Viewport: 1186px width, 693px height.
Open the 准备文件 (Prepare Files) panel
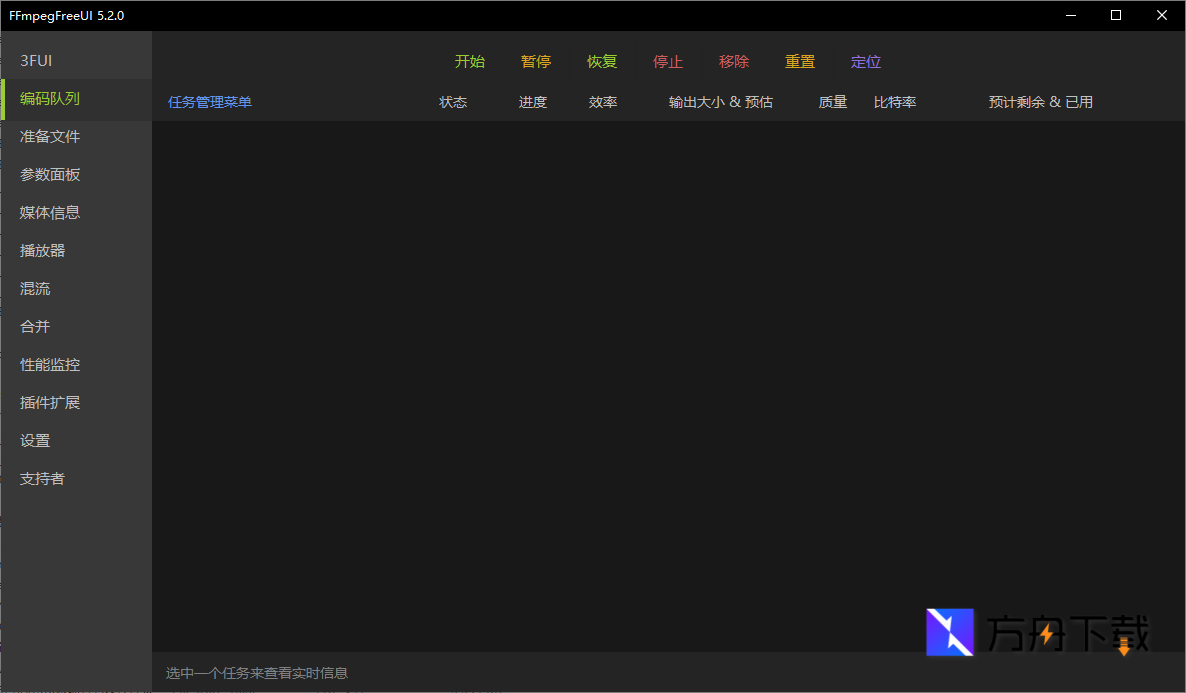tap(49, 136)
